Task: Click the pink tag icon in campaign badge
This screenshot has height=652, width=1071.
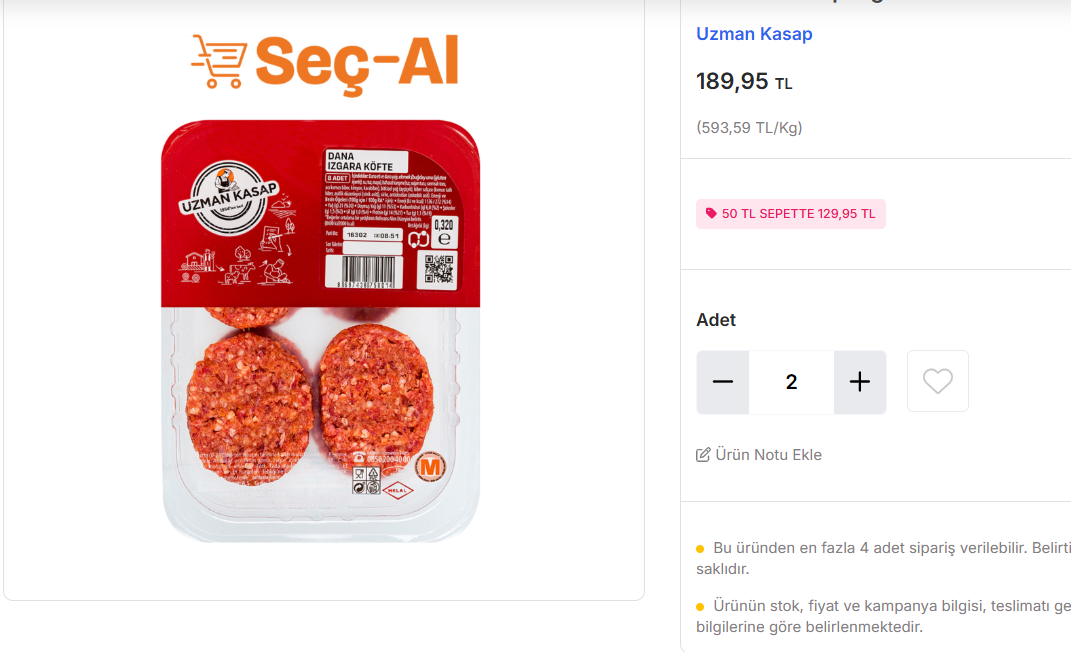Action: (x=711, y=214)
